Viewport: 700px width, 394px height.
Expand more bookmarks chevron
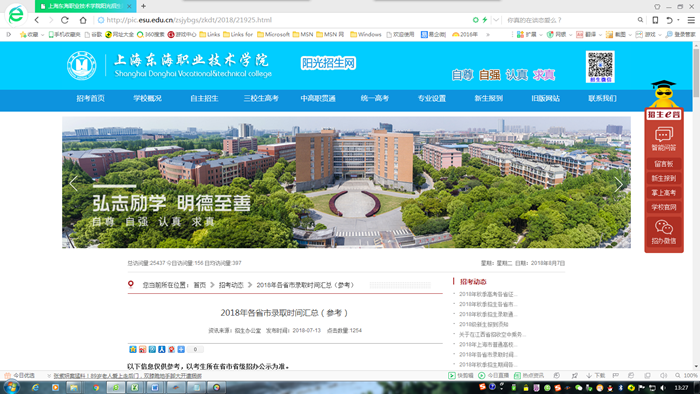click(x=488, y=34)
